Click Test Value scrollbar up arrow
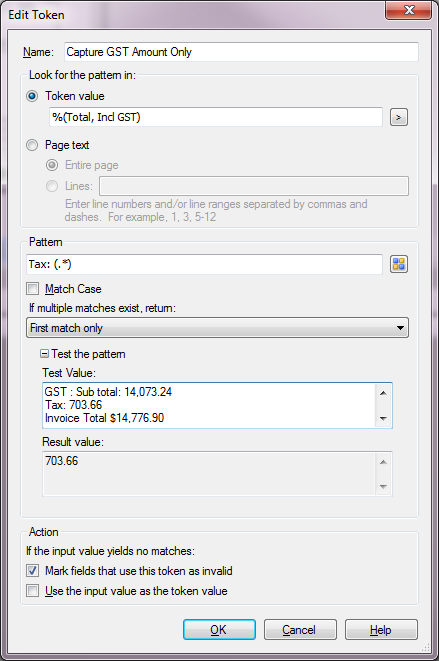439x661 pixels. pos(383,393)
